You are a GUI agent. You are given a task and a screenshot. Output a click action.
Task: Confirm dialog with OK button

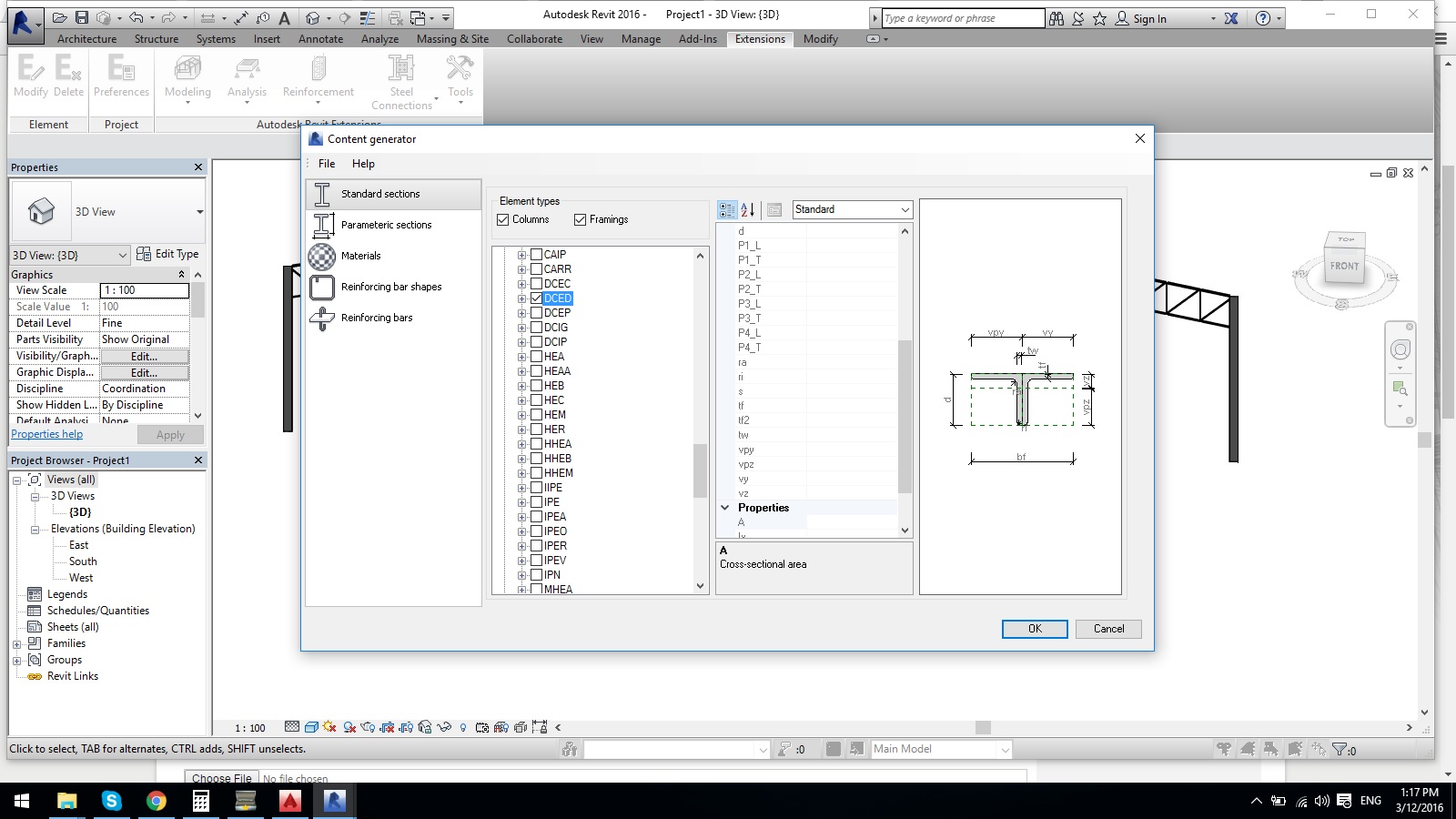(1034, 629)
